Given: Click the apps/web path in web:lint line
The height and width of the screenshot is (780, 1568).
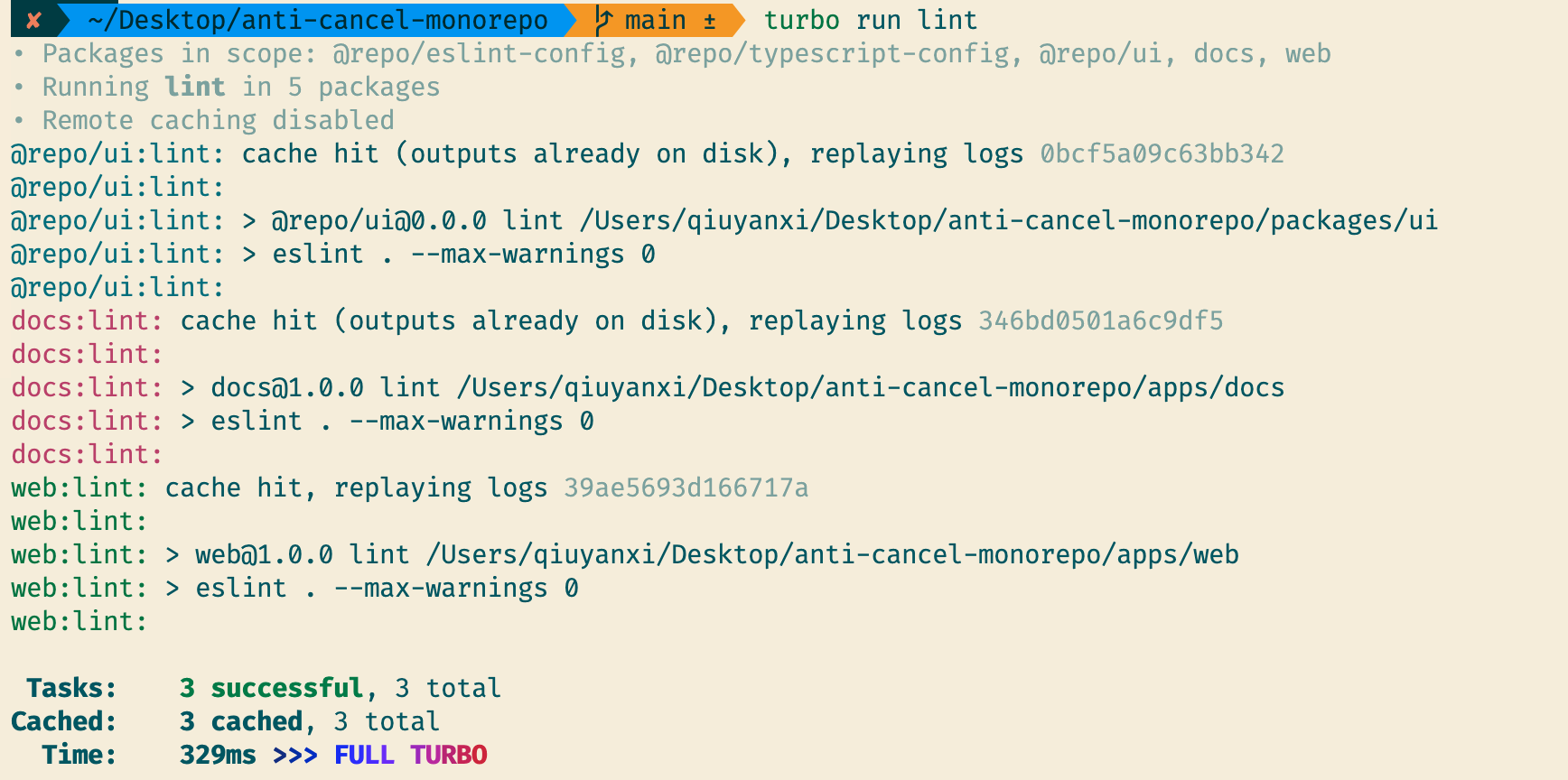Looking at the screenshot, I should (833, 555).
